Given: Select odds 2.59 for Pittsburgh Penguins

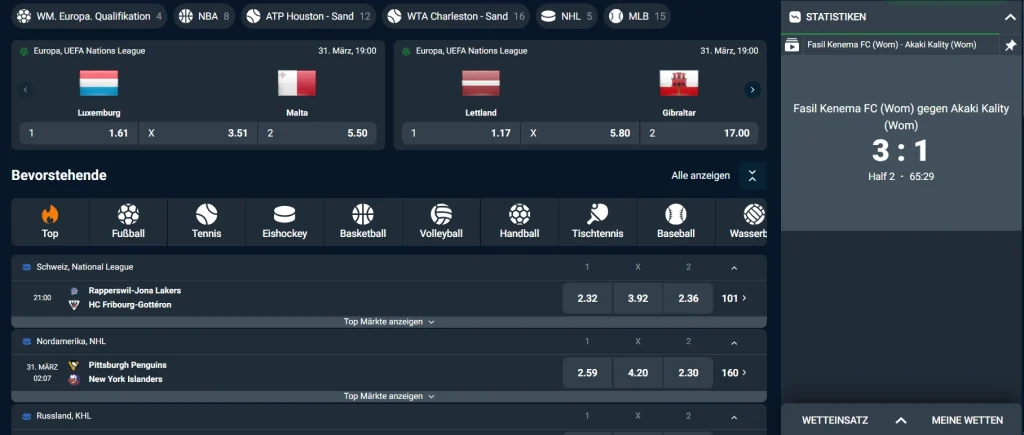Looking at the screenshot, I should coord(587,373).
